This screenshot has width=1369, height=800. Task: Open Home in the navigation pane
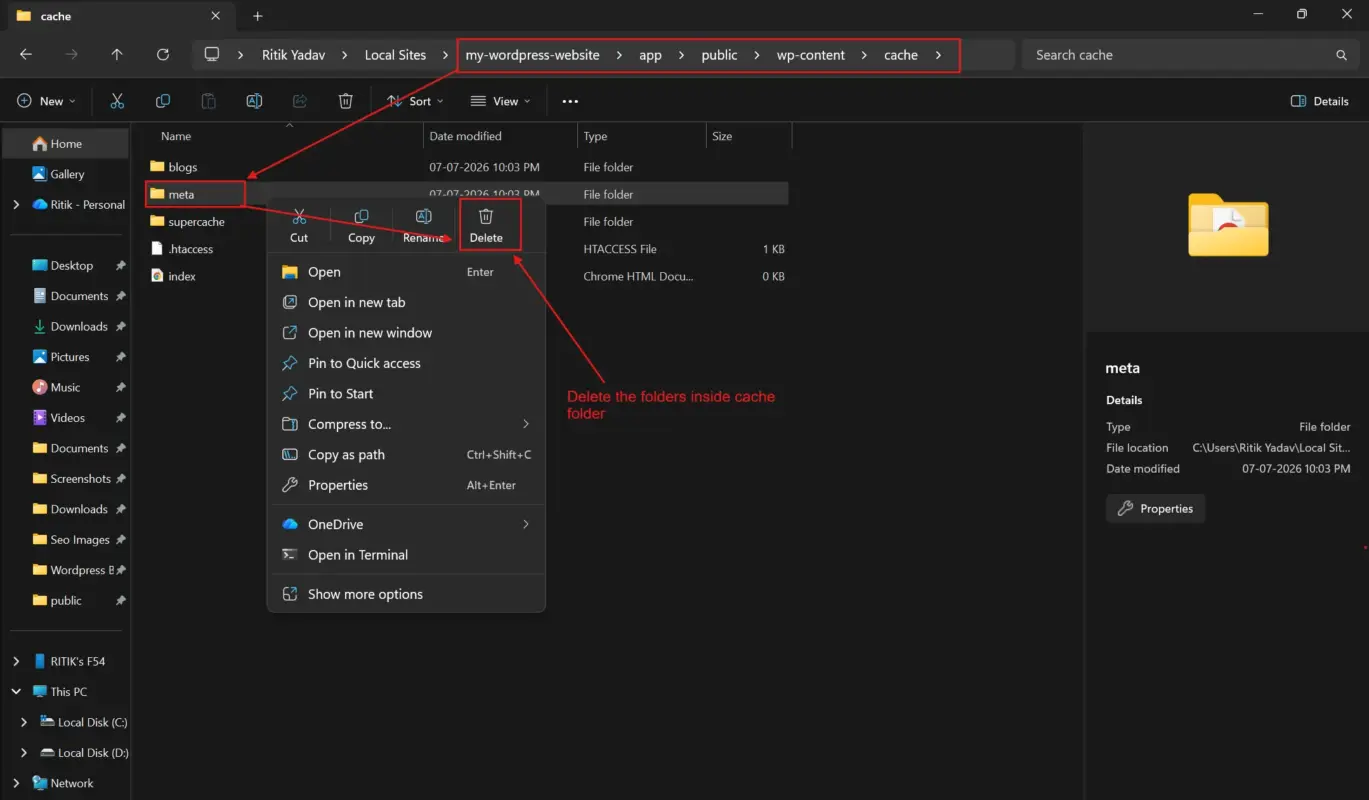pyautogui.click(x=66, y=143)
